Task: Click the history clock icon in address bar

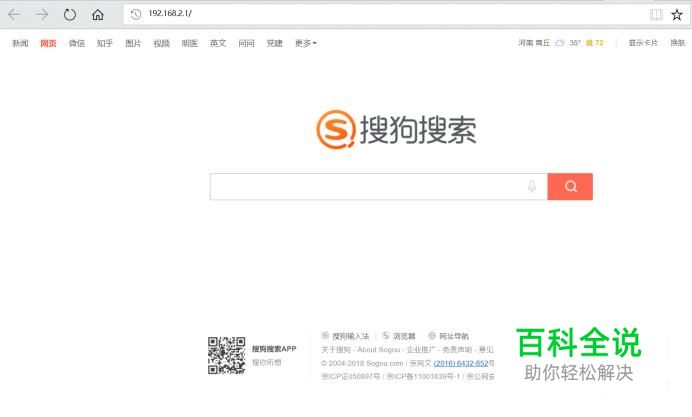Action: pos(135,14)
